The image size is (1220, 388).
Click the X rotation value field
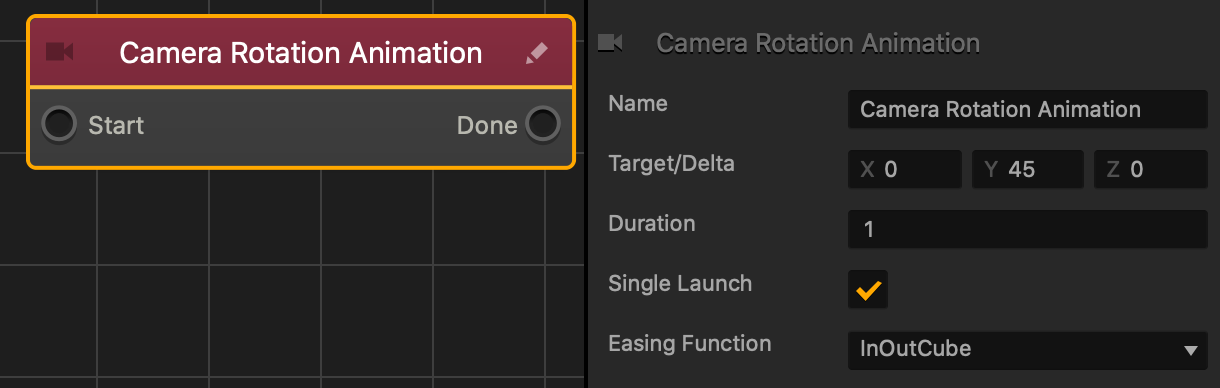click(x=904, y=169)
